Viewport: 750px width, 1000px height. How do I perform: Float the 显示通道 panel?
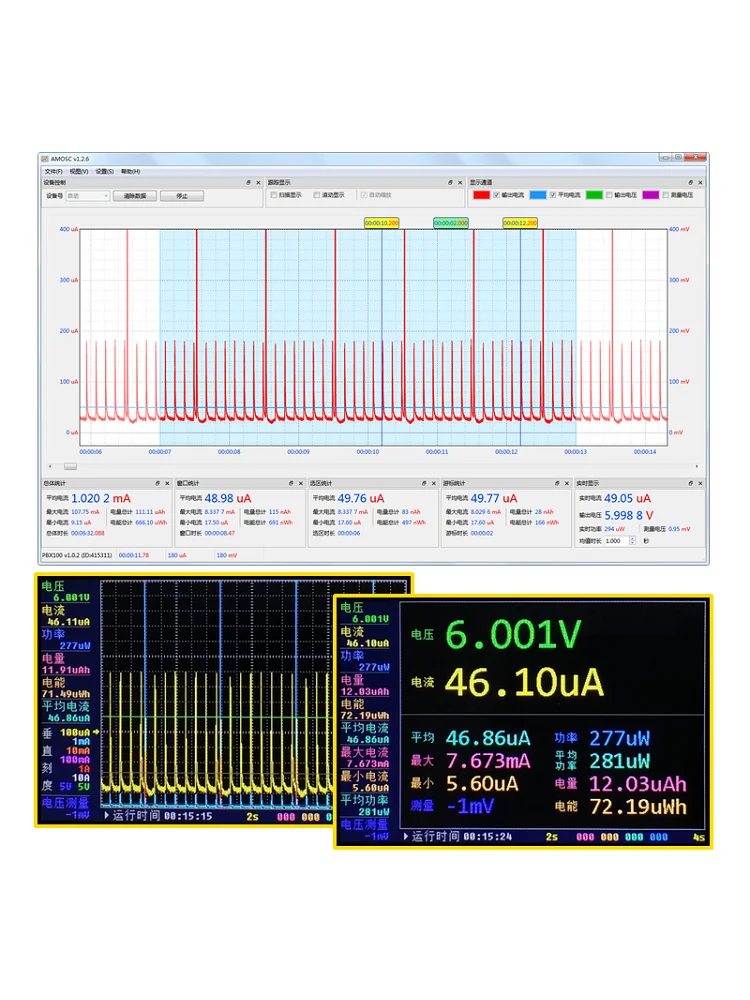click(691, 182)
